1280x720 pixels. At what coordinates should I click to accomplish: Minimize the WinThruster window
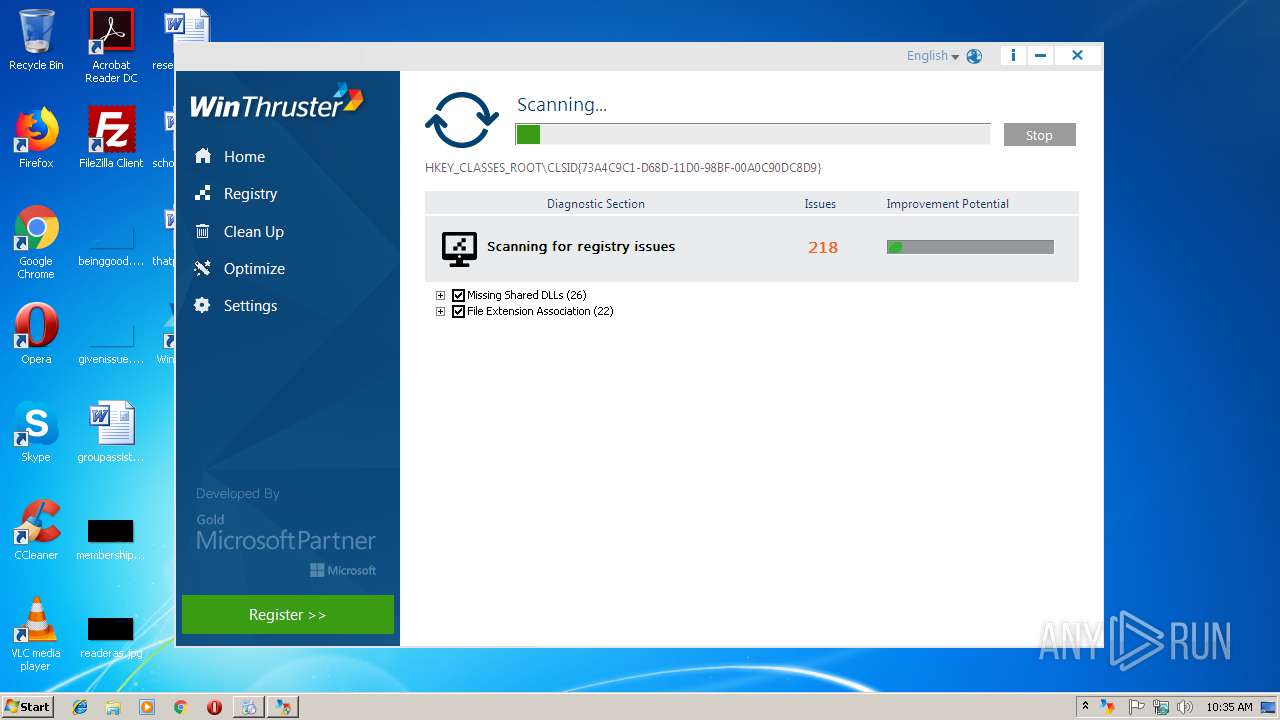click(x=1041, y=56)
